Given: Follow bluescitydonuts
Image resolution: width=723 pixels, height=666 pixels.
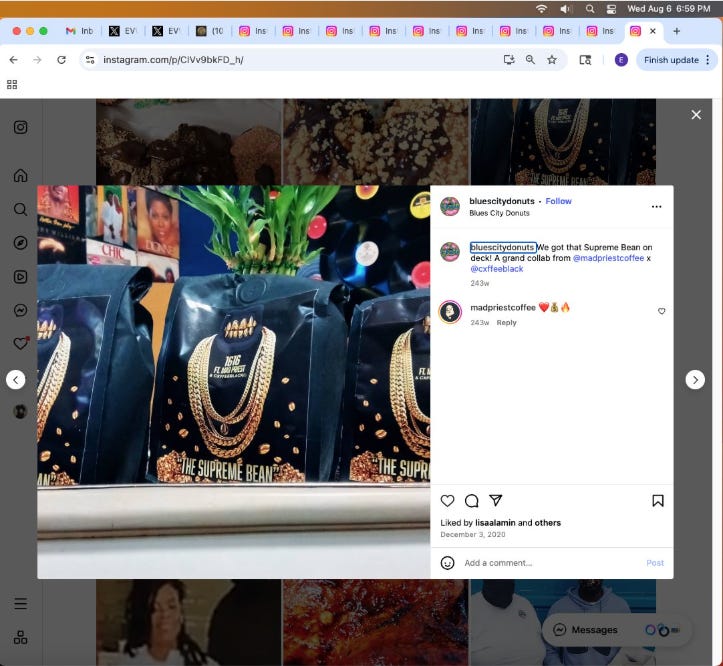Looking at the screenshot, I should click(x=558, y=201).
